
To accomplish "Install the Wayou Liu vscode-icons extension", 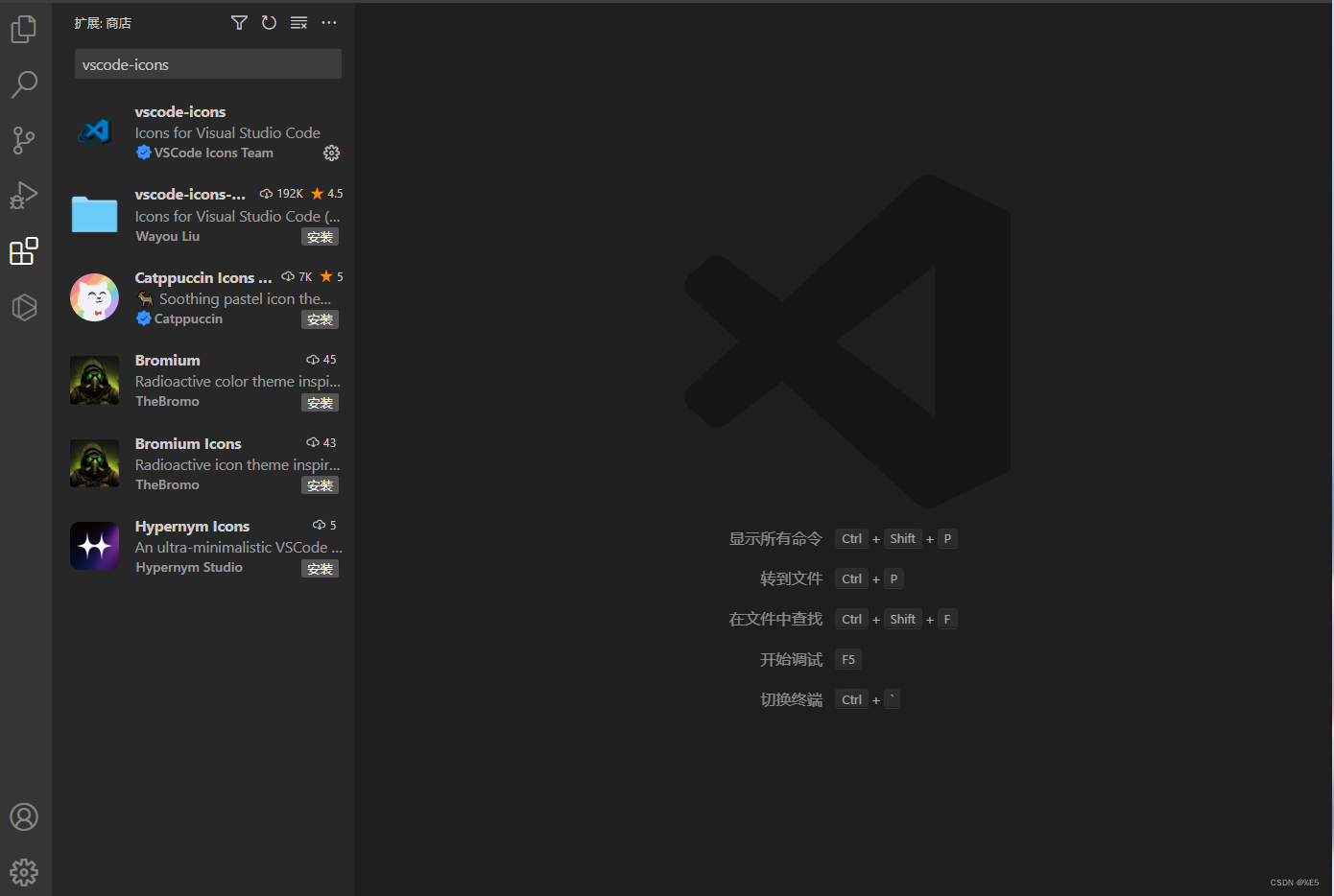I will (x=321, y=237).
